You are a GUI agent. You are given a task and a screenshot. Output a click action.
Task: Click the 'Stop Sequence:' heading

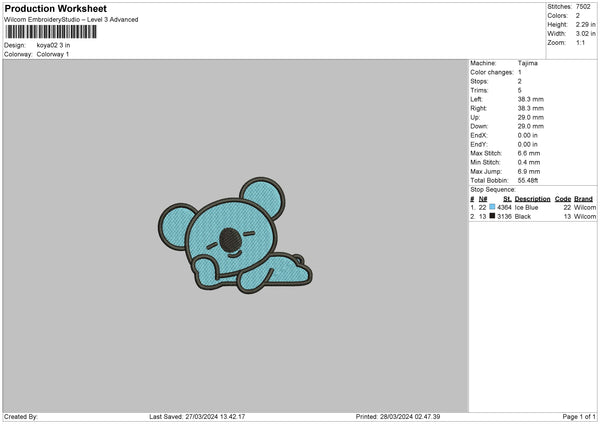point(493,190)
